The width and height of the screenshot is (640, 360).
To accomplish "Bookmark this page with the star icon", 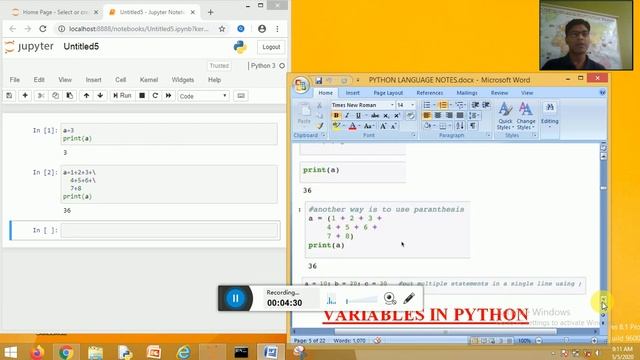I will (222, 29).
